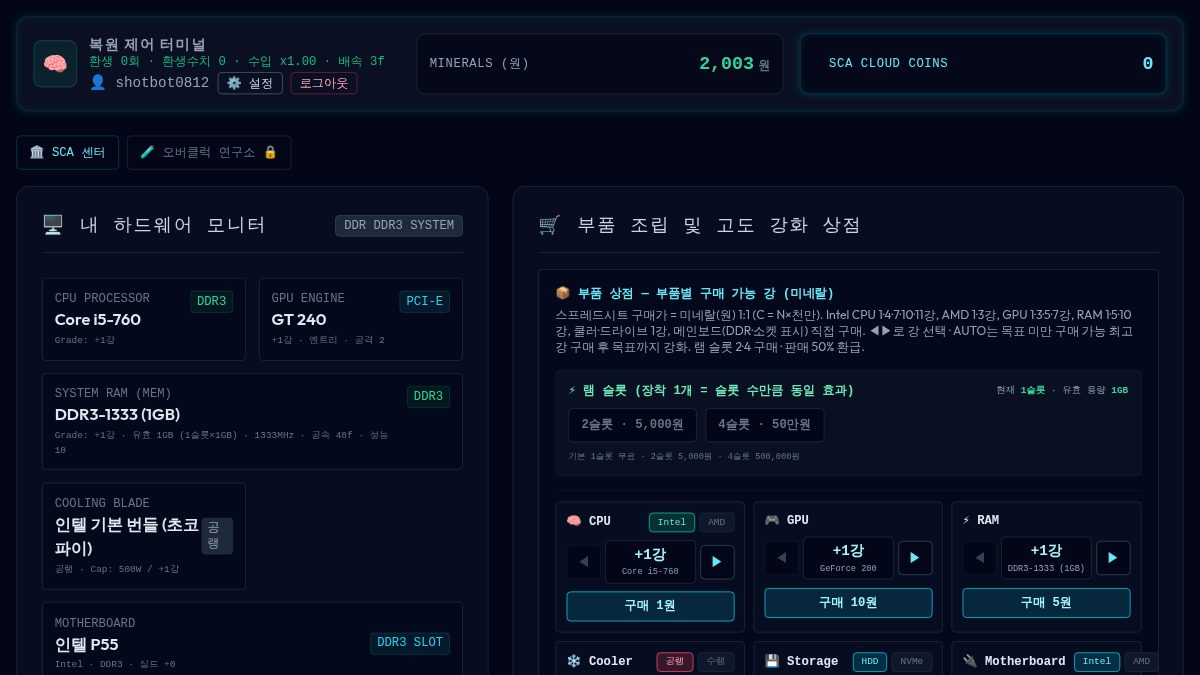Viewport: 1200px width, 675px height.
Task: Select HDD type in Storage
Action: point(870,662)
